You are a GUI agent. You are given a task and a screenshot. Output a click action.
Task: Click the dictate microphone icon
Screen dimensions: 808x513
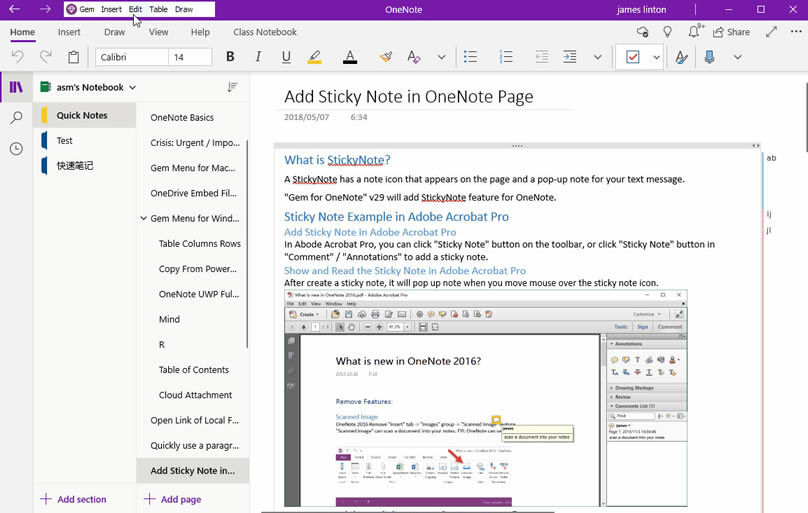click(x=709, y=57)
